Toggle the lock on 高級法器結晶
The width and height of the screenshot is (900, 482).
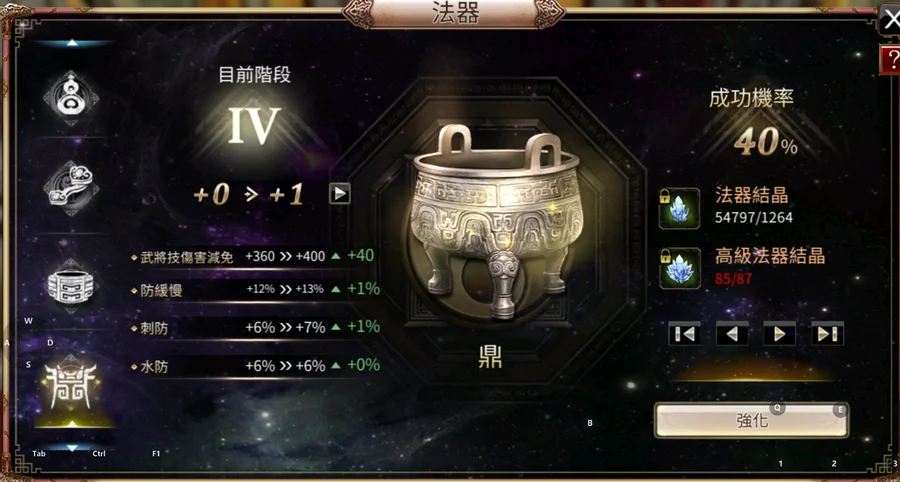(x=665, y=254)
